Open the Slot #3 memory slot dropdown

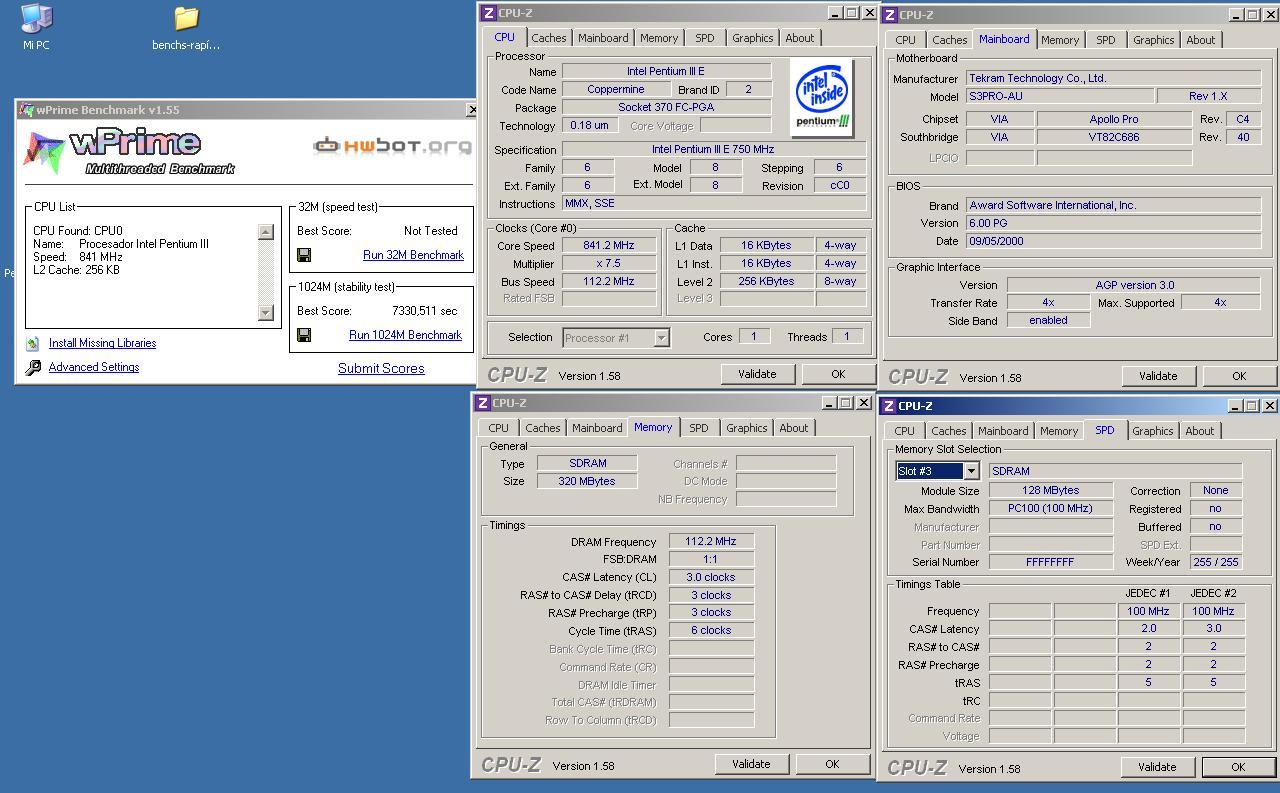click(x=971, y=471)
